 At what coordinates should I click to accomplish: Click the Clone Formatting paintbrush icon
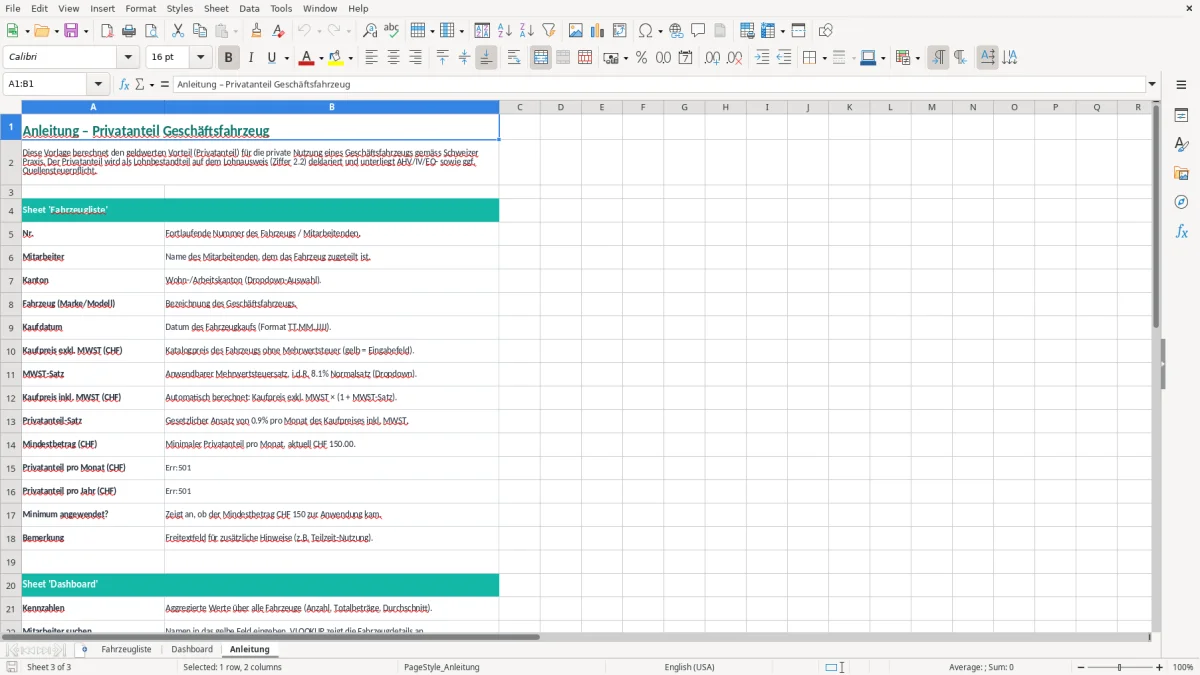click(256, 31)
